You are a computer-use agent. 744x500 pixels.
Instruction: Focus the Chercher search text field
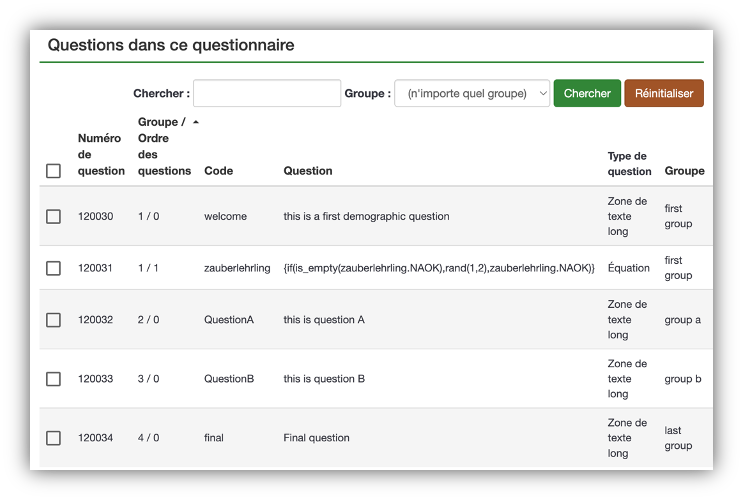267,93
